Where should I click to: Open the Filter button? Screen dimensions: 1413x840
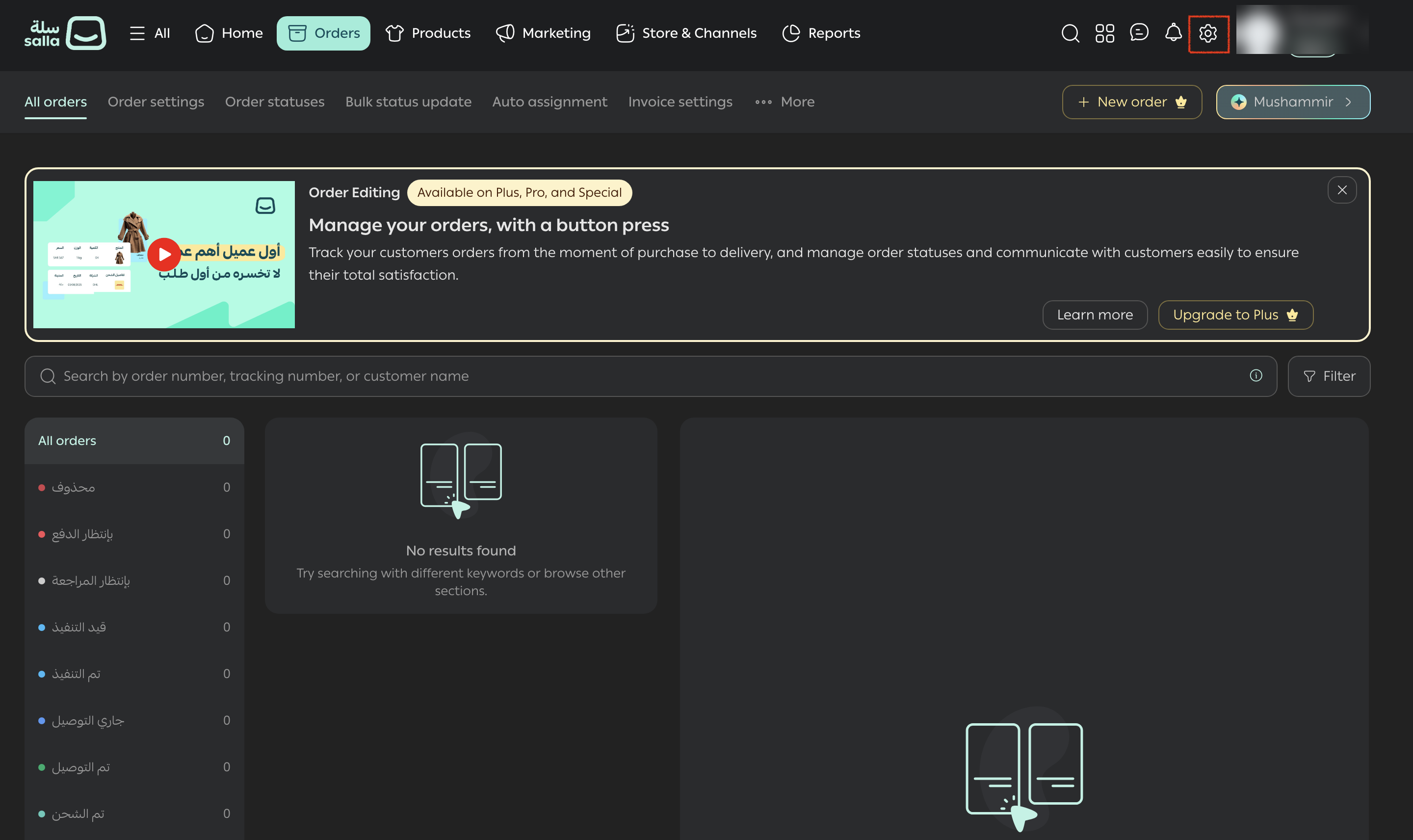pyautogui.click(x=1329, y=376)
